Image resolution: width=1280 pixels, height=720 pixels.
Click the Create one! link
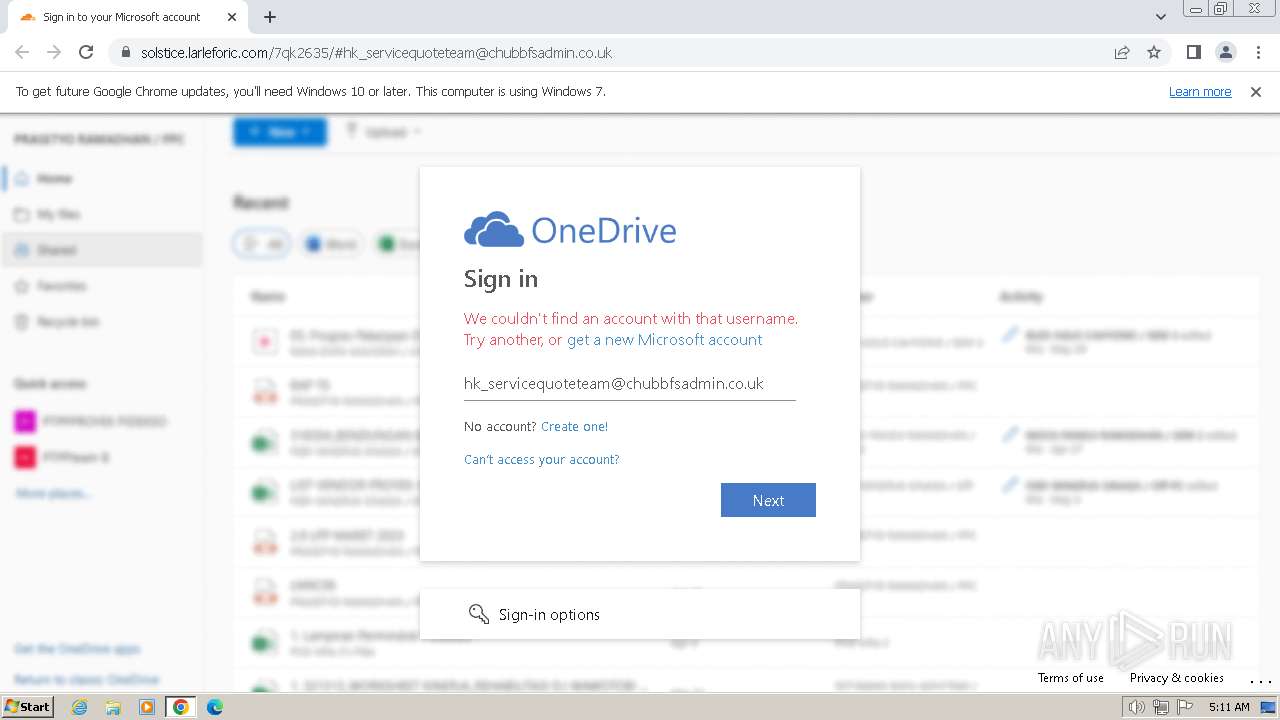tap(574, 427)
